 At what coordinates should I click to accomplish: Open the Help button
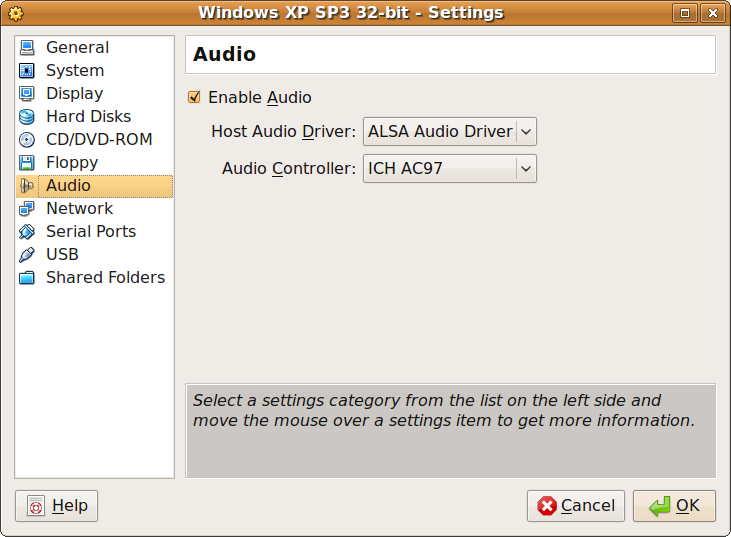(57, 506)
